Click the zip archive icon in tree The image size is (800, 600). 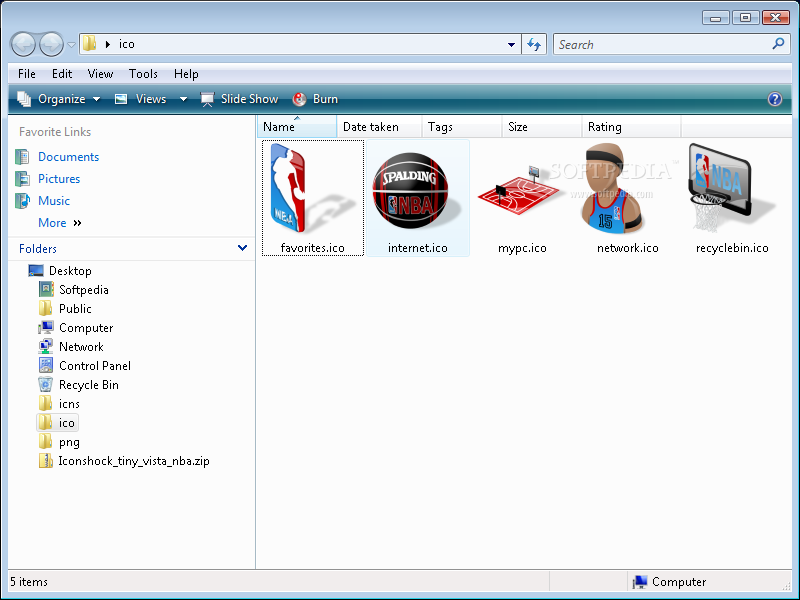[x=45, y=461]
